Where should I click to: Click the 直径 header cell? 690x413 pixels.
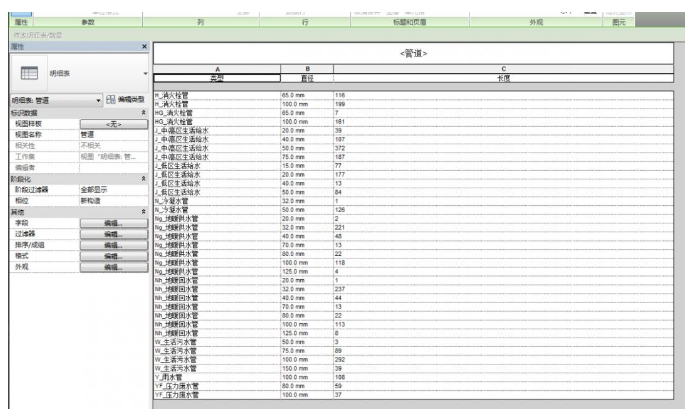coord(307,78)
